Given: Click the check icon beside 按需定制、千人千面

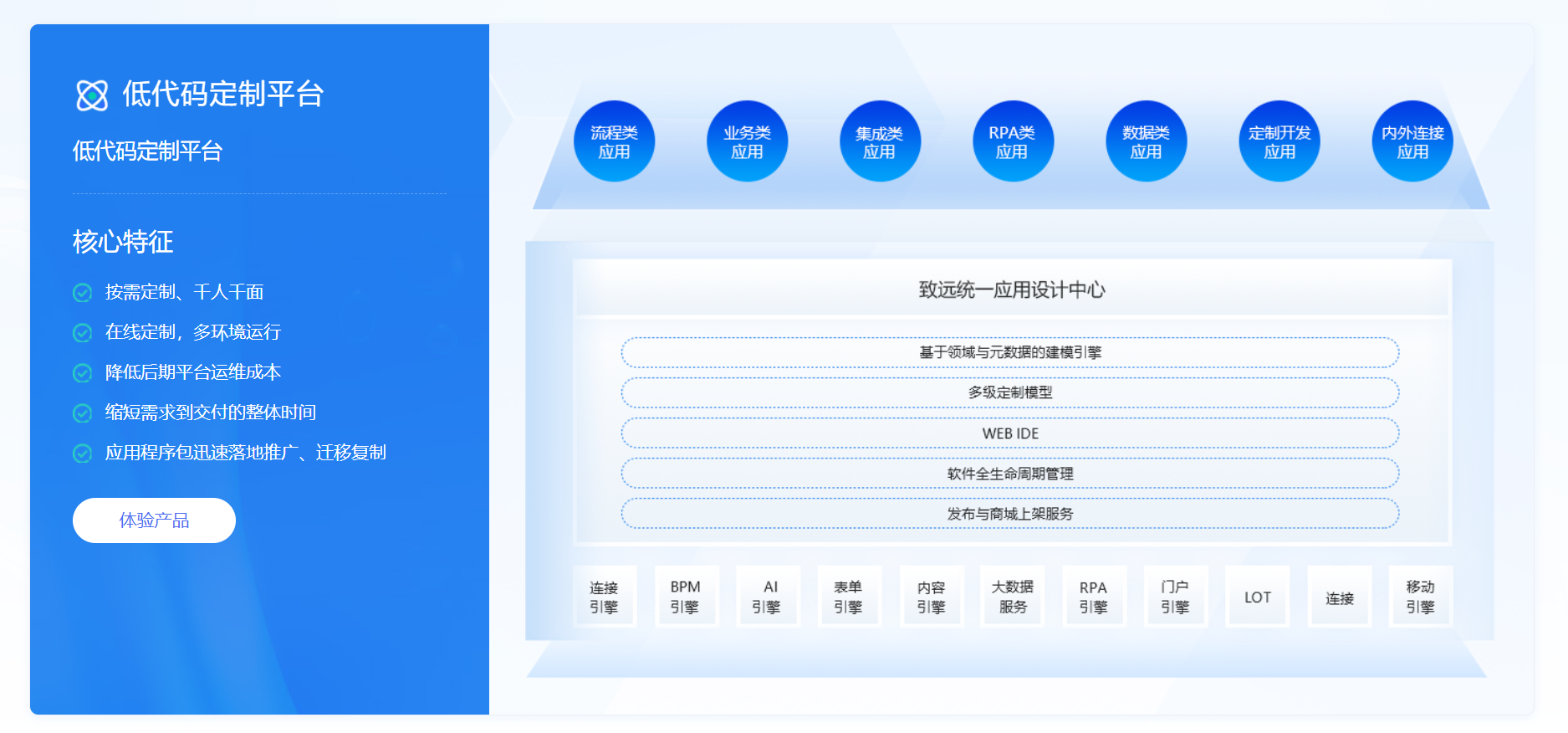Looking at the screenshot, I should click(x=82, y=292).
